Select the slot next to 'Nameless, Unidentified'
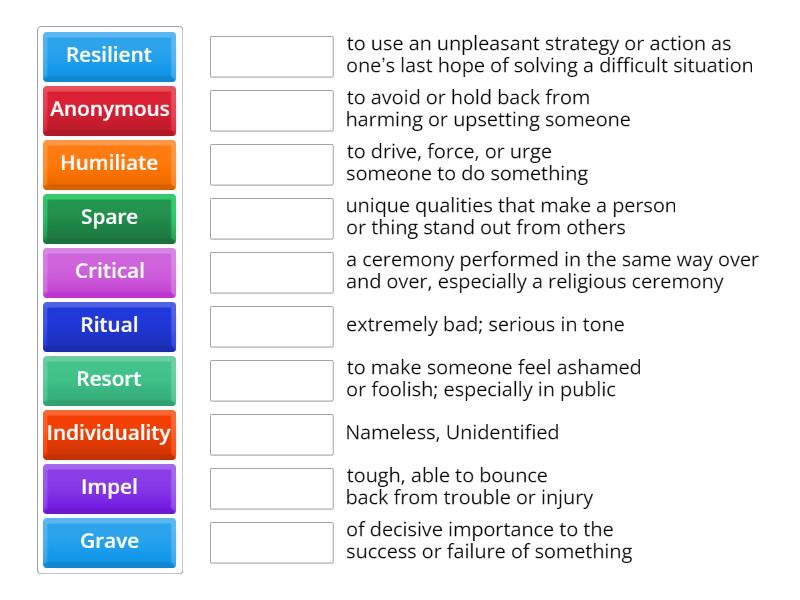This screenshot has width=800, height=600. tap(272, 434)
